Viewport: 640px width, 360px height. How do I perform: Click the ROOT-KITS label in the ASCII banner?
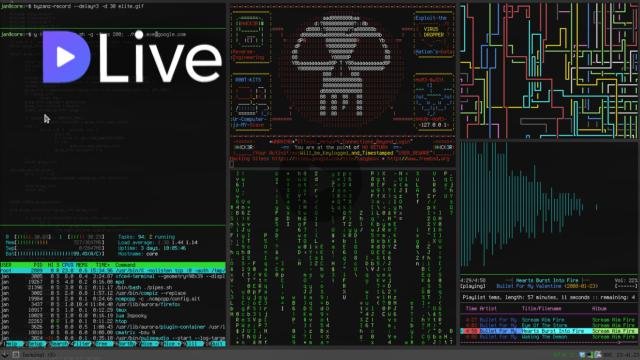247,80
